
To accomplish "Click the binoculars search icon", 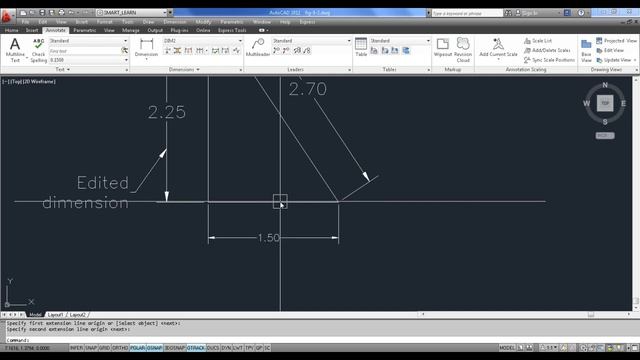I will point(508,13).
